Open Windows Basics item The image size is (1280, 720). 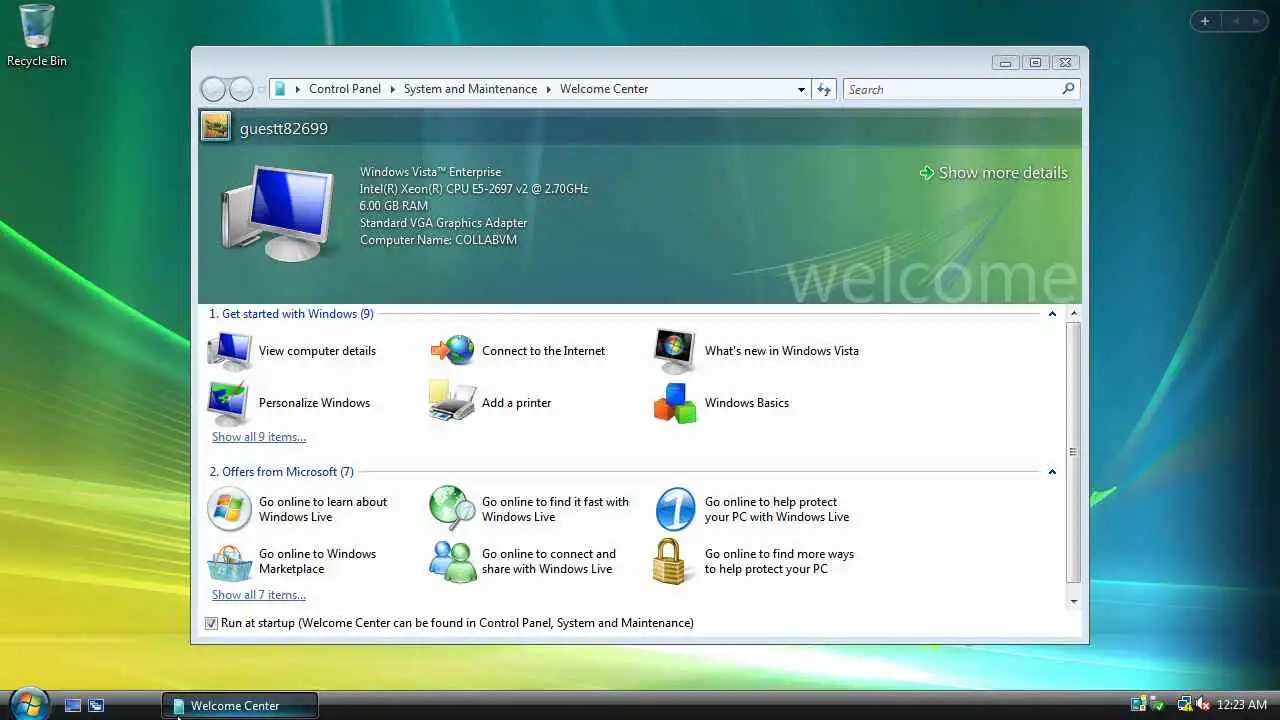tap(722, 403)
